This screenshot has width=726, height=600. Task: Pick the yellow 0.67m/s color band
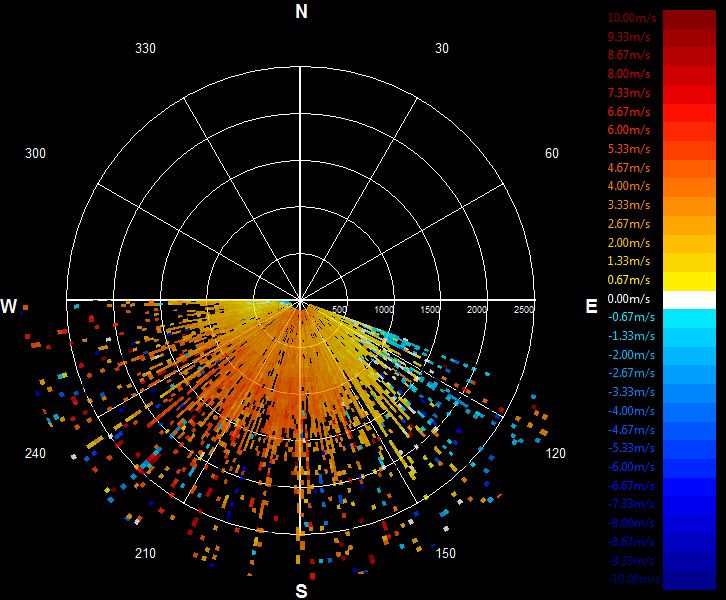tap(689, 281)
